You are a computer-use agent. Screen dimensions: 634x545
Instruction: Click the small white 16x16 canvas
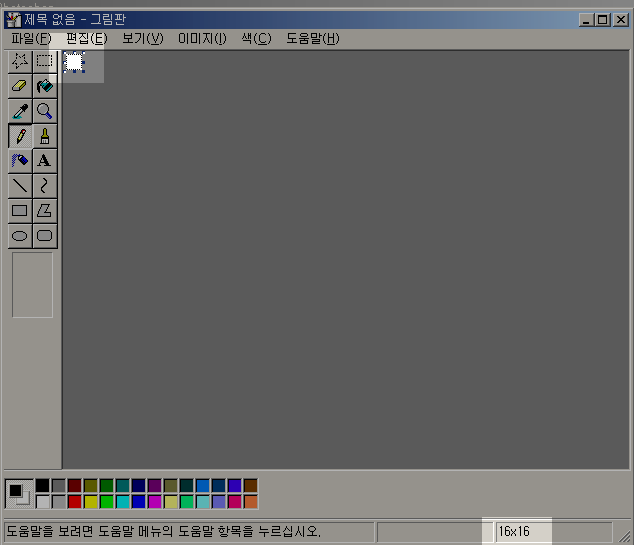pos(74,62)
